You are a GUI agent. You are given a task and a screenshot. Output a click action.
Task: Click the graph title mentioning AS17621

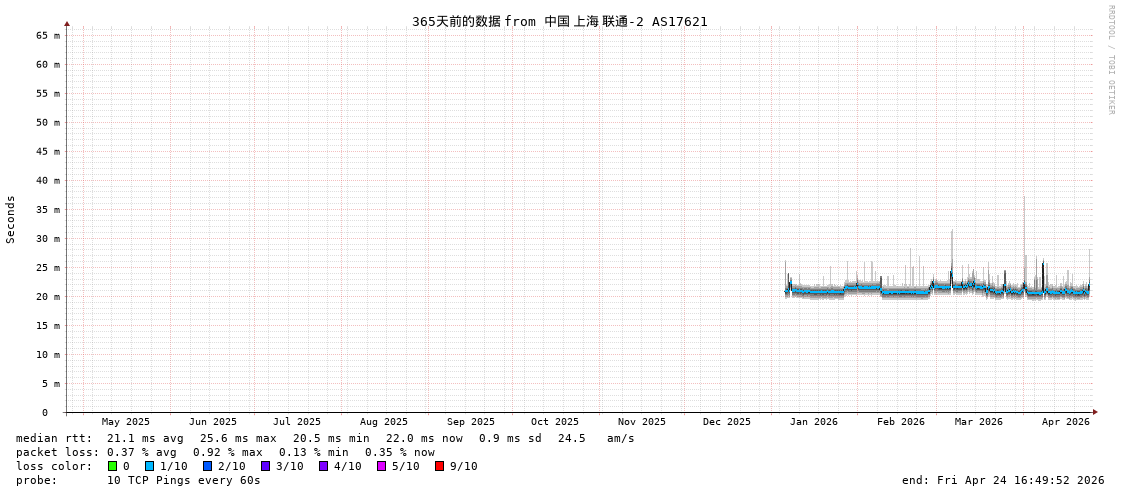pos(559,21)
